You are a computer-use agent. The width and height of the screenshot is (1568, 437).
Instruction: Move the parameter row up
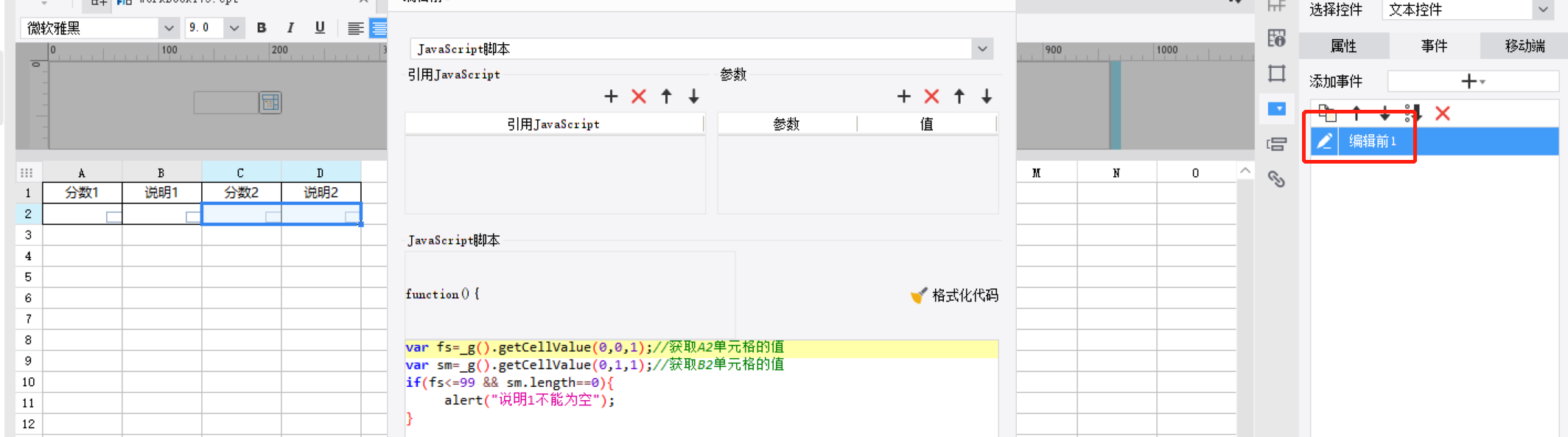click(959, 96)
